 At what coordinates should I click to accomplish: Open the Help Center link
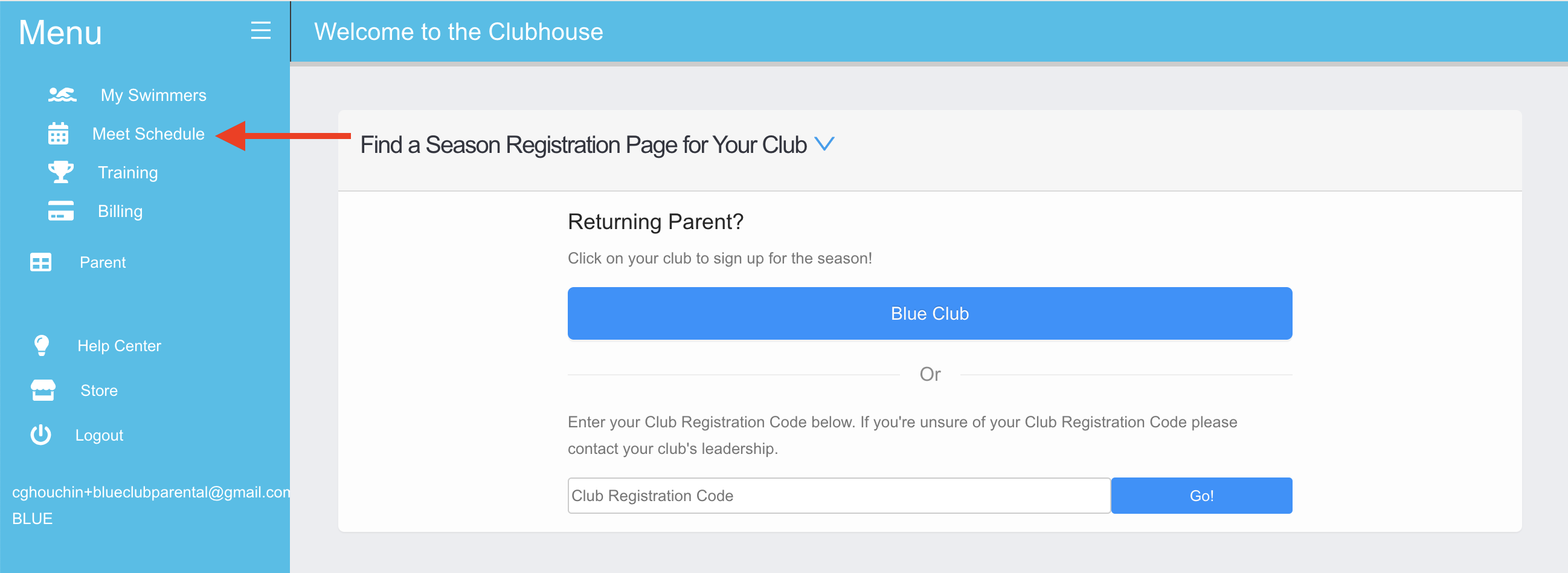120,346
